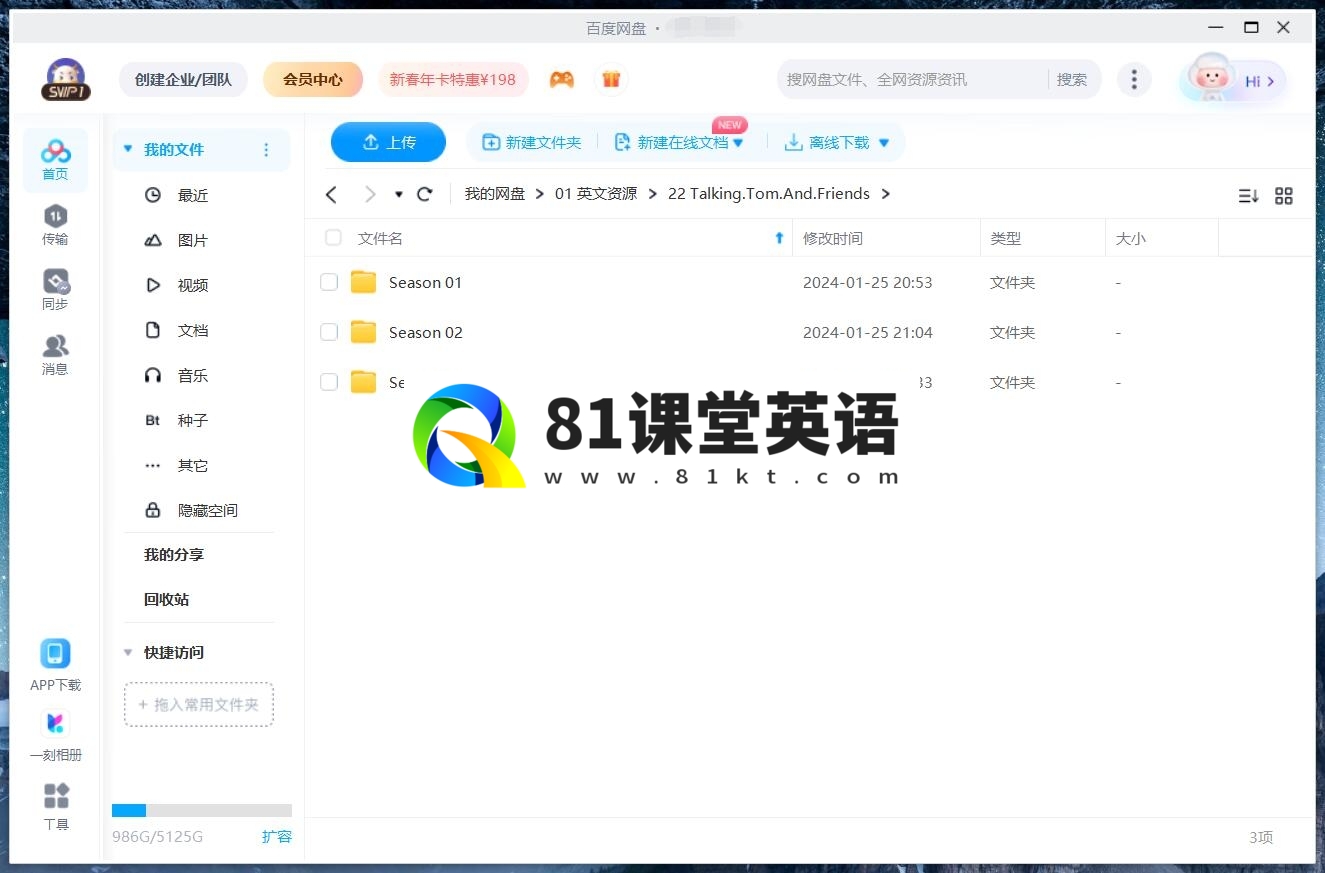
Task: Open the sort order icon
Action: tap(1248, 196)
